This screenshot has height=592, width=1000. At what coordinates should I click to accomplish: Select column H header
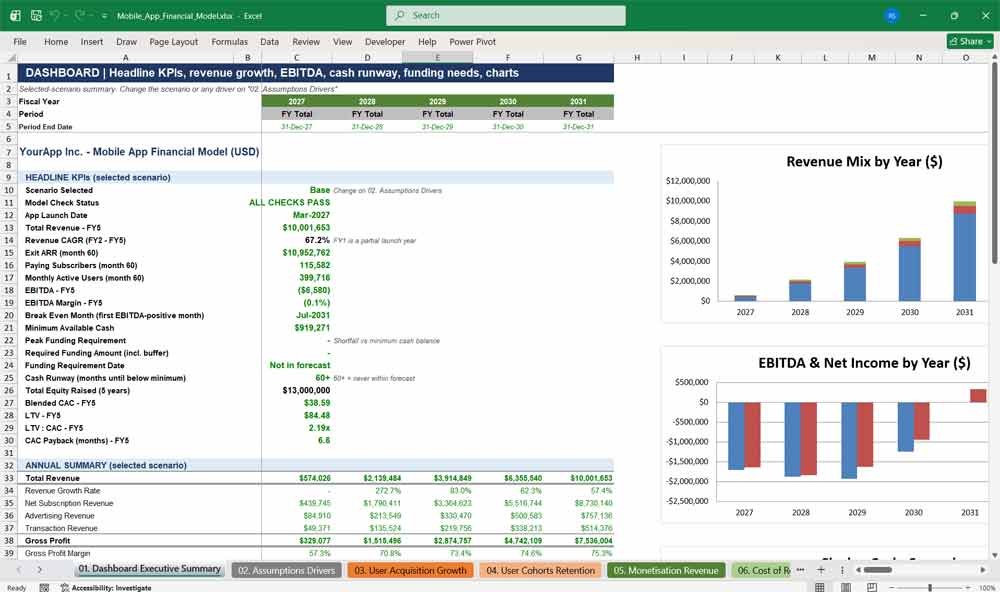tap(636, 57)
